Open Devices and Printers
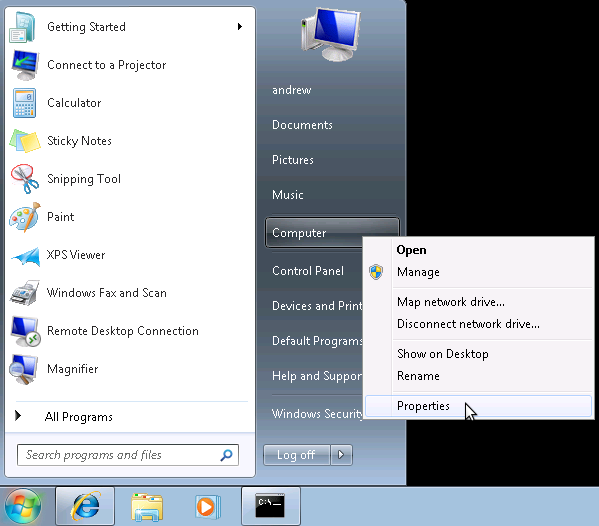599x526 pixels. click(317, 306)
